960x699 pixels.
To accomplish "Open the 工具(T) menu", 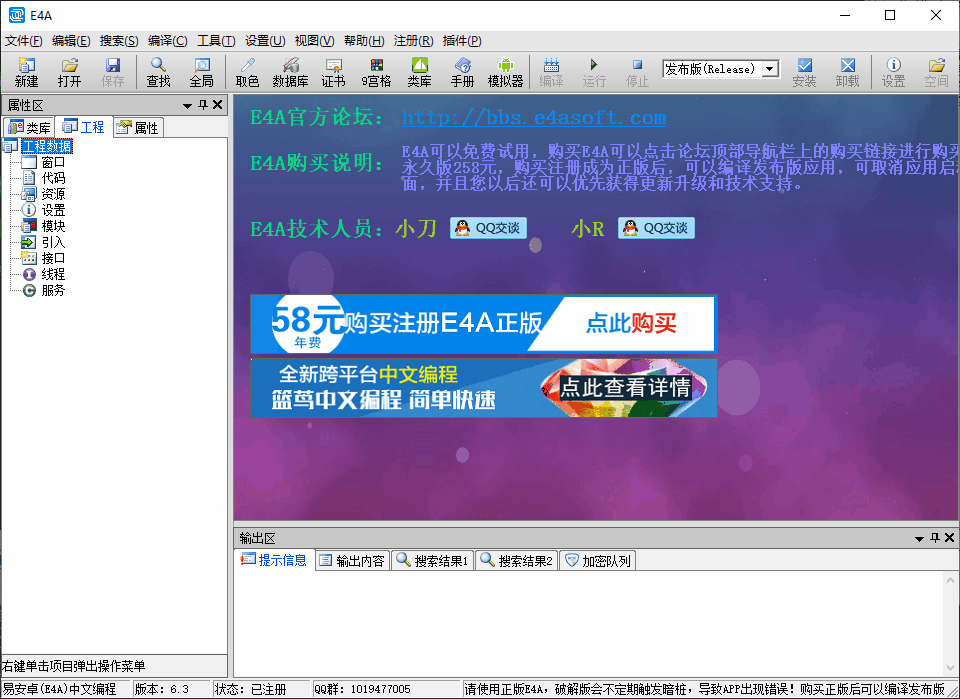I will [216, 41].
